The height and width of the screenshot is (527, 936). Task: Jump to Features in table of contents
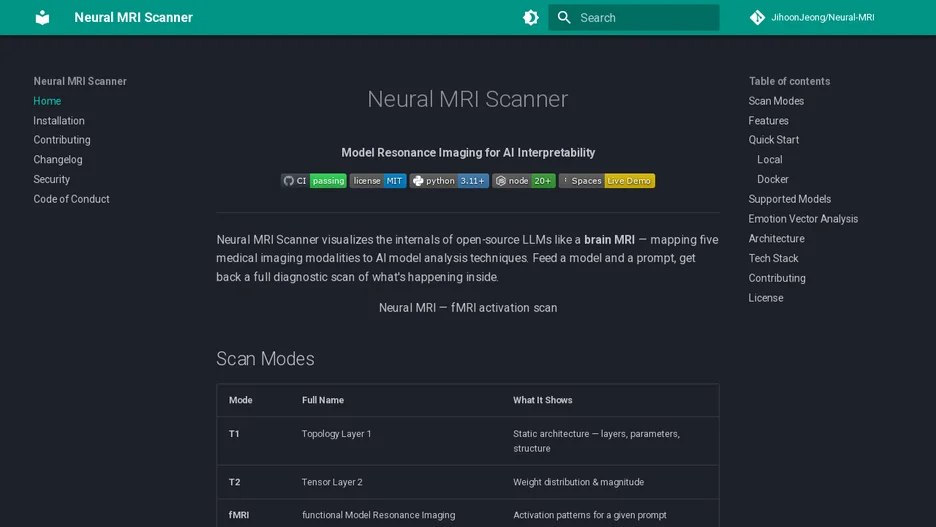click(x=768, y=121)
